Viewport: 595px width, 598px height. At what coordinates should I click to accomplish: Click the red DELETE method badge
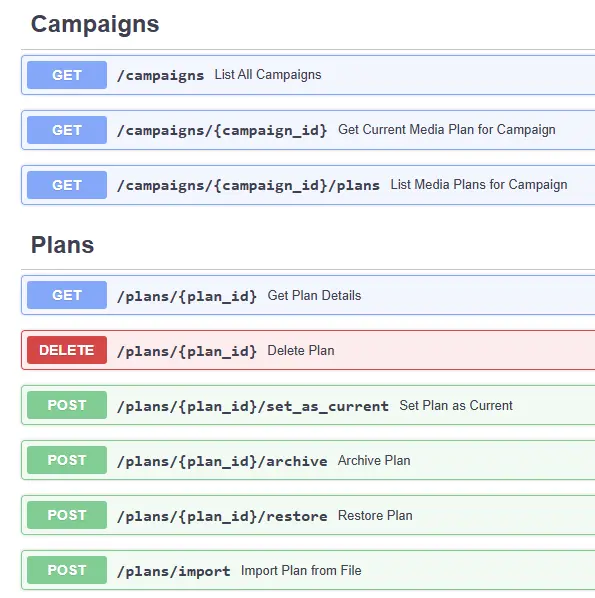click(67, 350)
